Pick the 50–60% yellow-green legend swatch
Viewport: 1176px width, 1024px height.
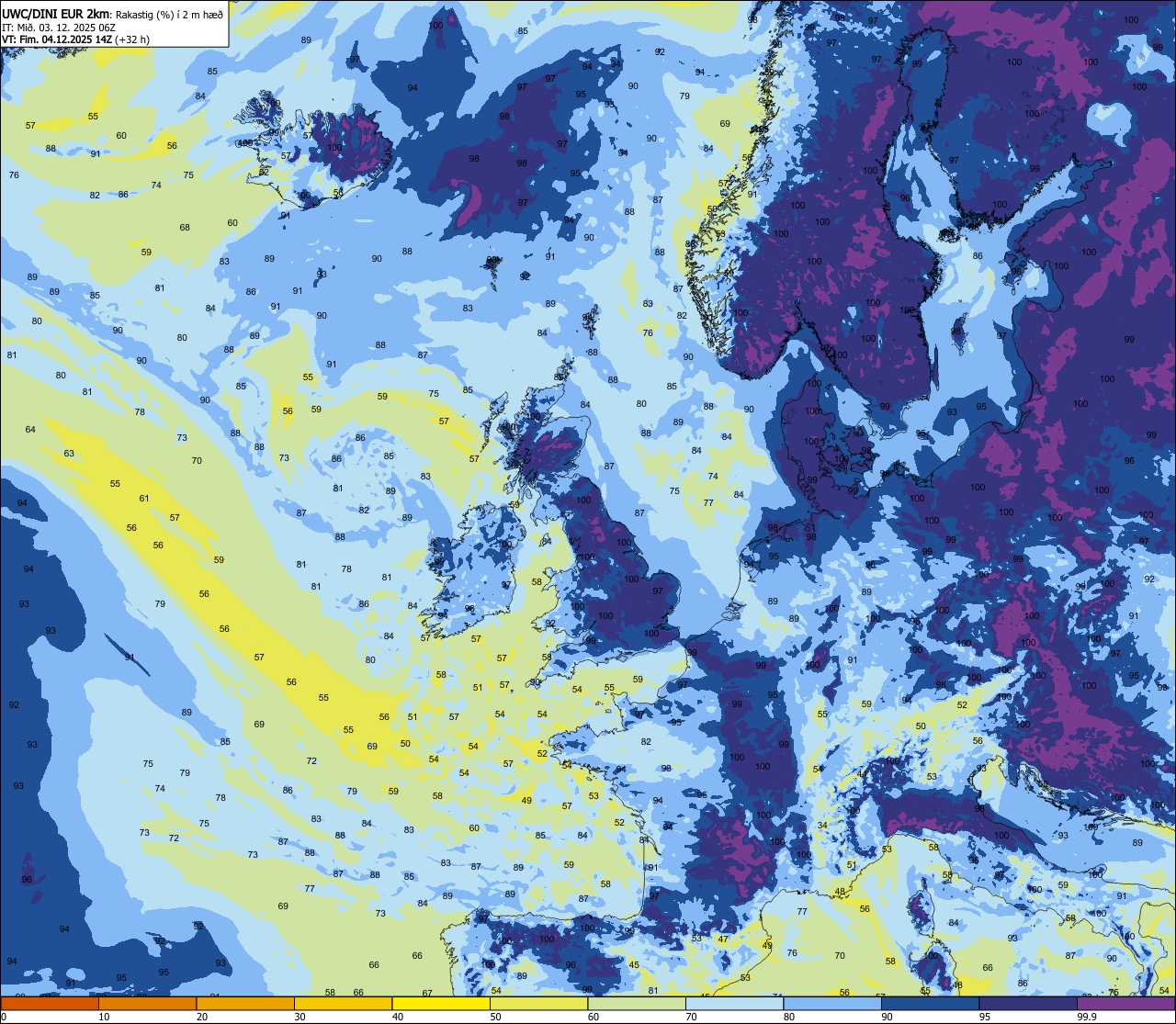(538, 1003)
